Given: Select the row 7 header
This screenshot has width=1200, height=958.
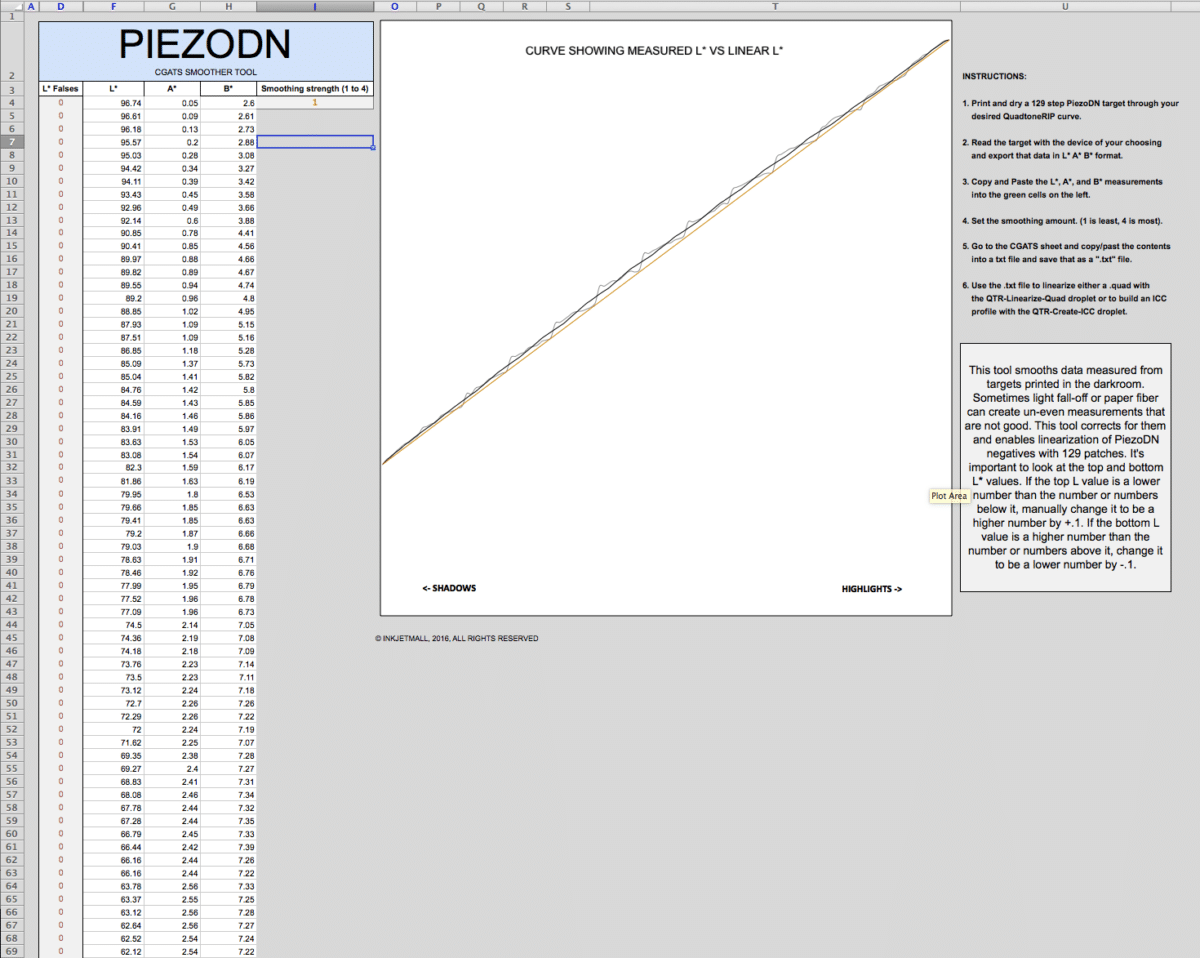Looking at the screenshot, I should point(8,142).
